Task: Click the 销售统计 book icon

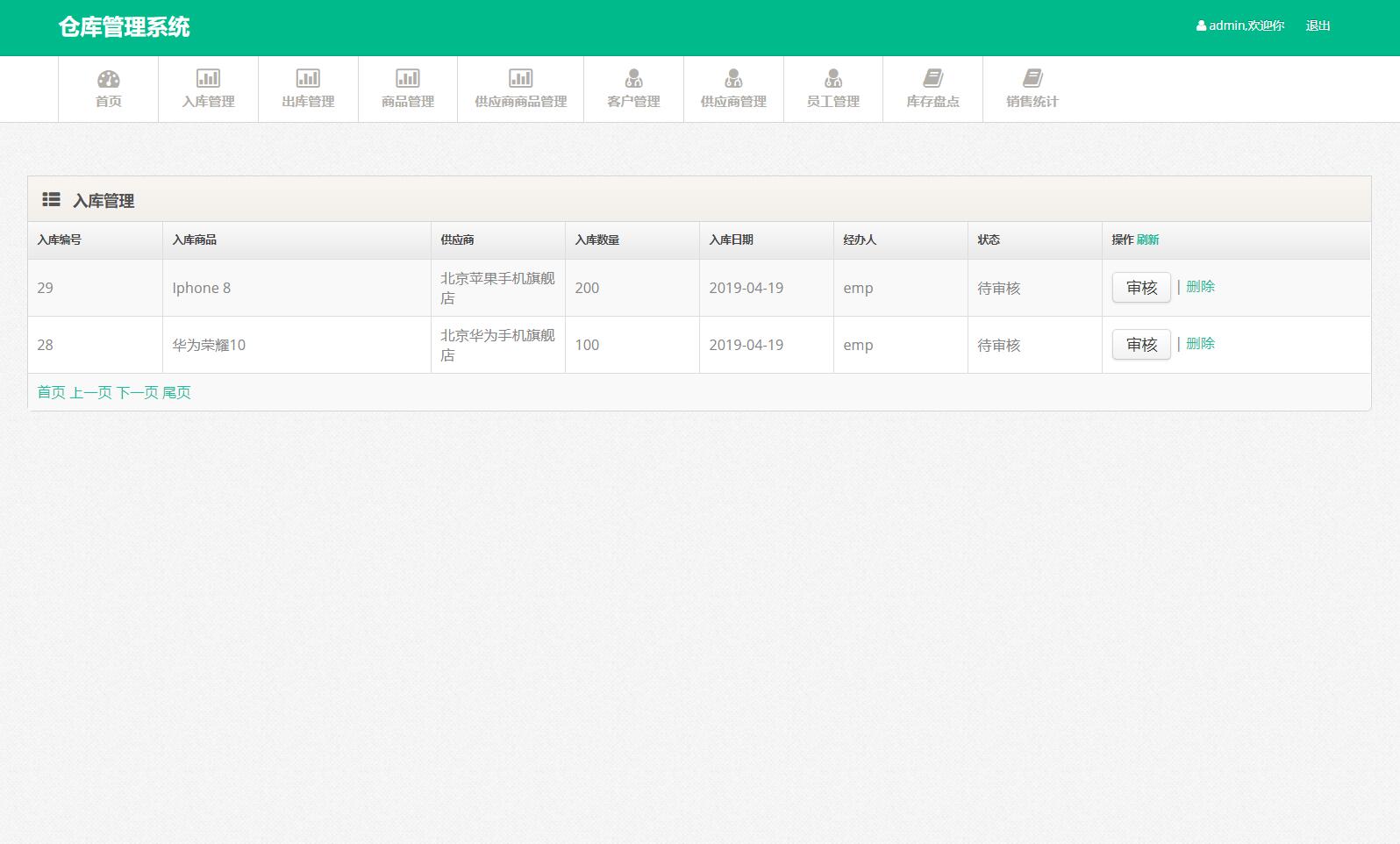Action: (1032, 79)
